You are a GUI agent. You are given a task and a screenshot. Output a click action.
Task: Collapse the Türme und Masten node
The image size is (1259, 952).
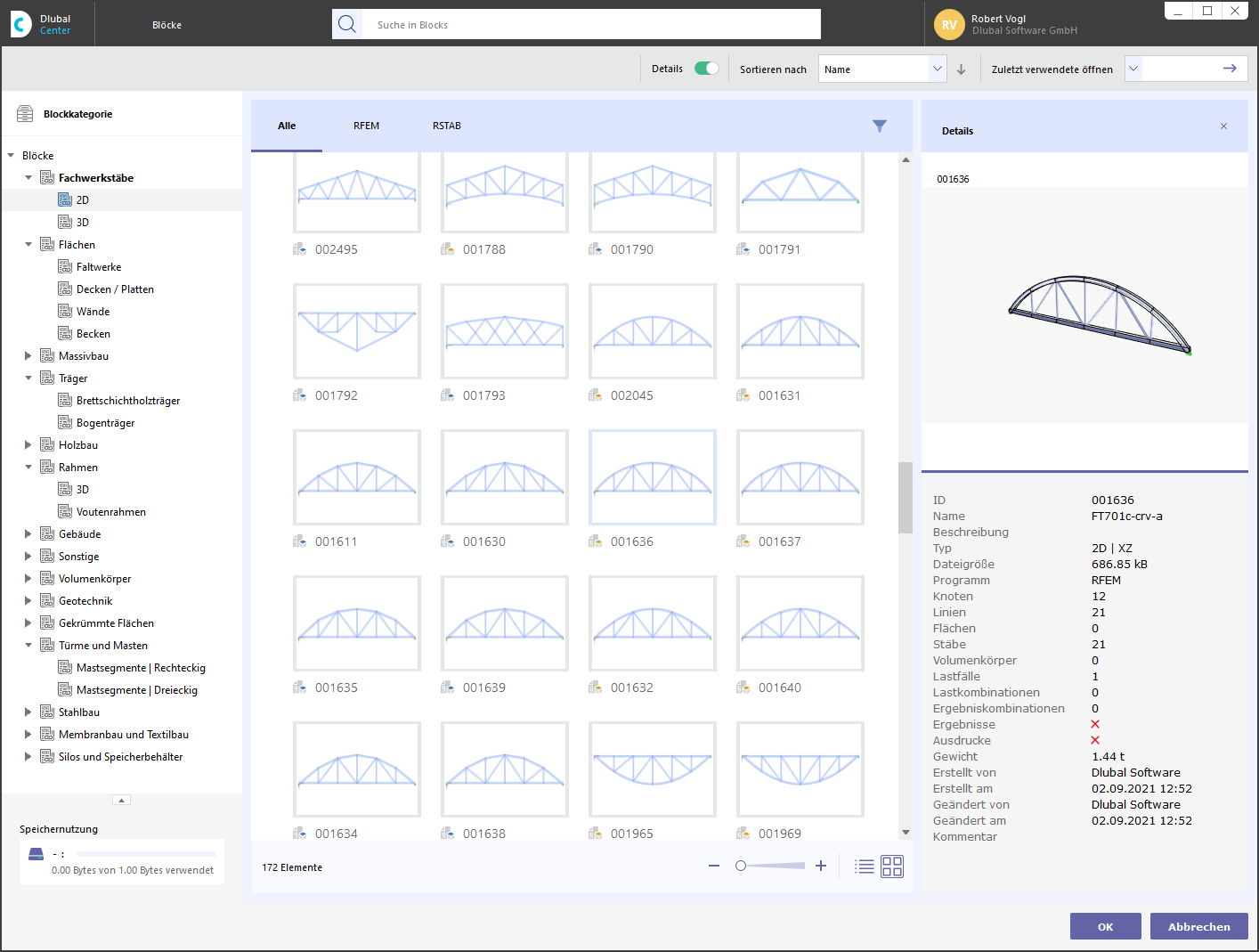coord(28,646)
